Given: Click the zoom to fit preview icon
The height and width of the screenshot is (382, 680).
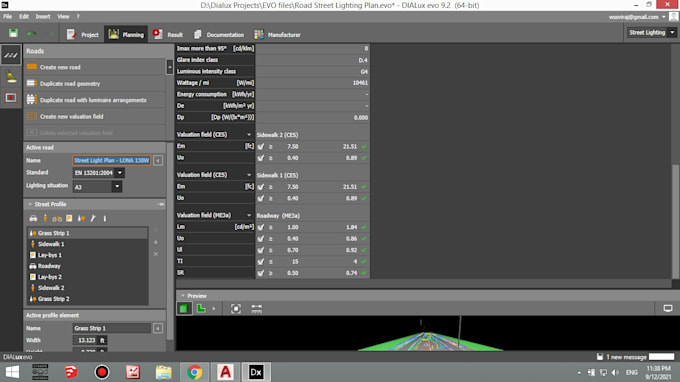Looking at the screenshot, I should click(235, 308).
